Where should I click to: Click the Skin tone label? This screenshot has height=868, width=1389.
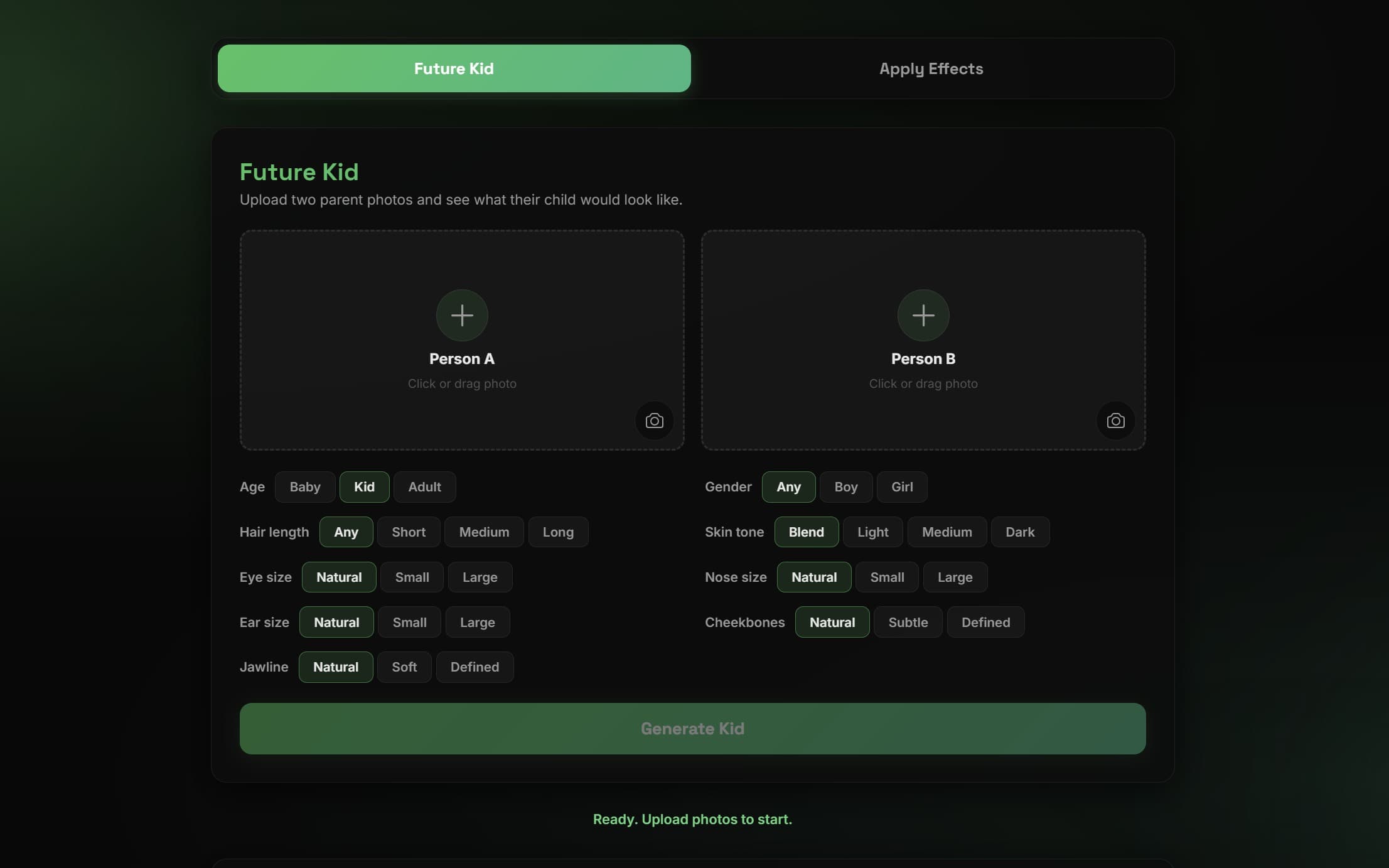coord(734,532)
